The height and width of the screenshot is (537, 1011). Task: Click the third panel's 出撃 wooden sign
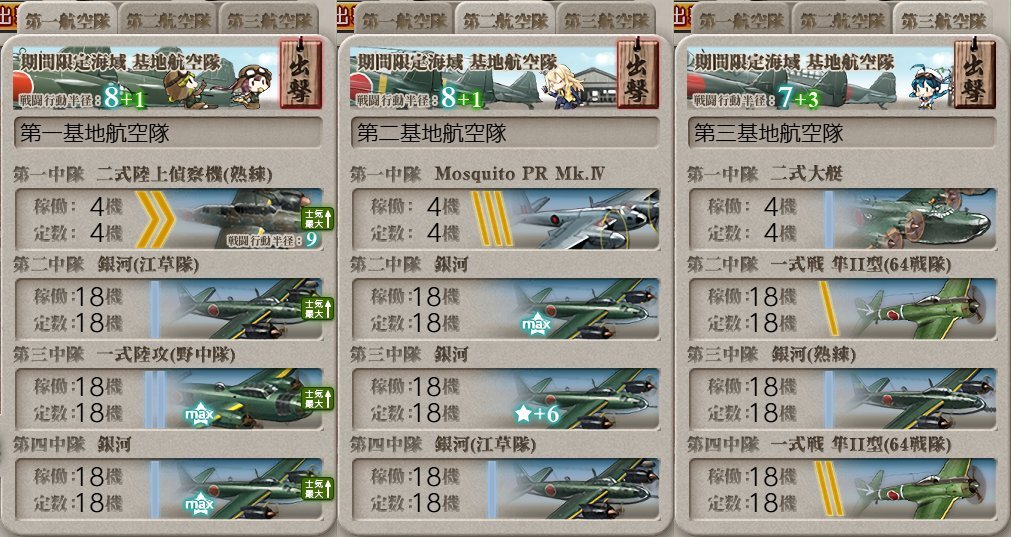974,73
